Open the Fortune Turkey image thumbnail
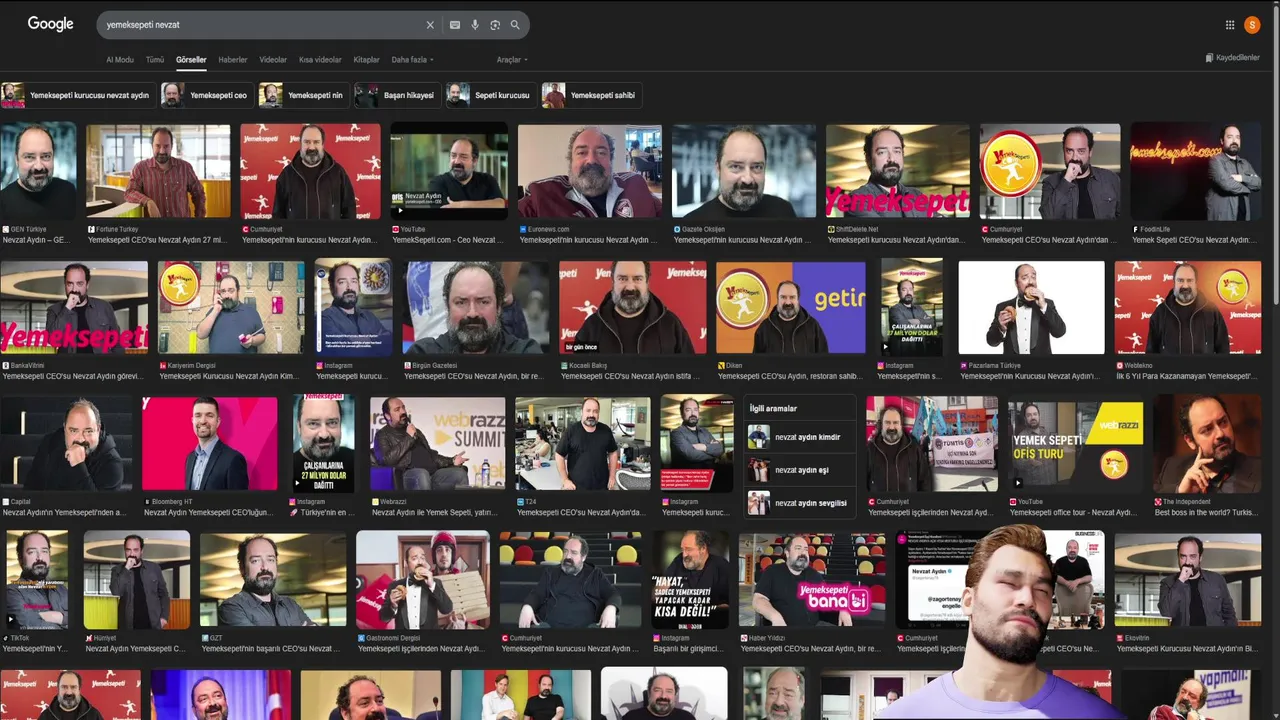 click(x=158, y=170)
